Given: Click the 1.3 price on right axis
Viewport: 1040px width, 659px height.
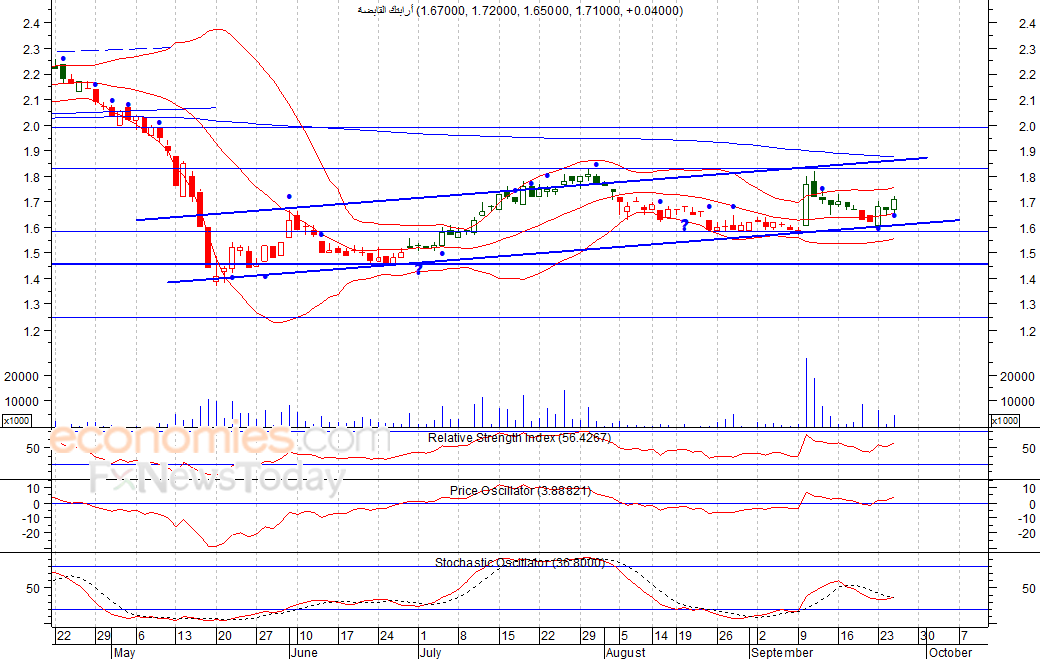Looking at the screenshot, I should pyautogui.click(x=1027, y=305).
